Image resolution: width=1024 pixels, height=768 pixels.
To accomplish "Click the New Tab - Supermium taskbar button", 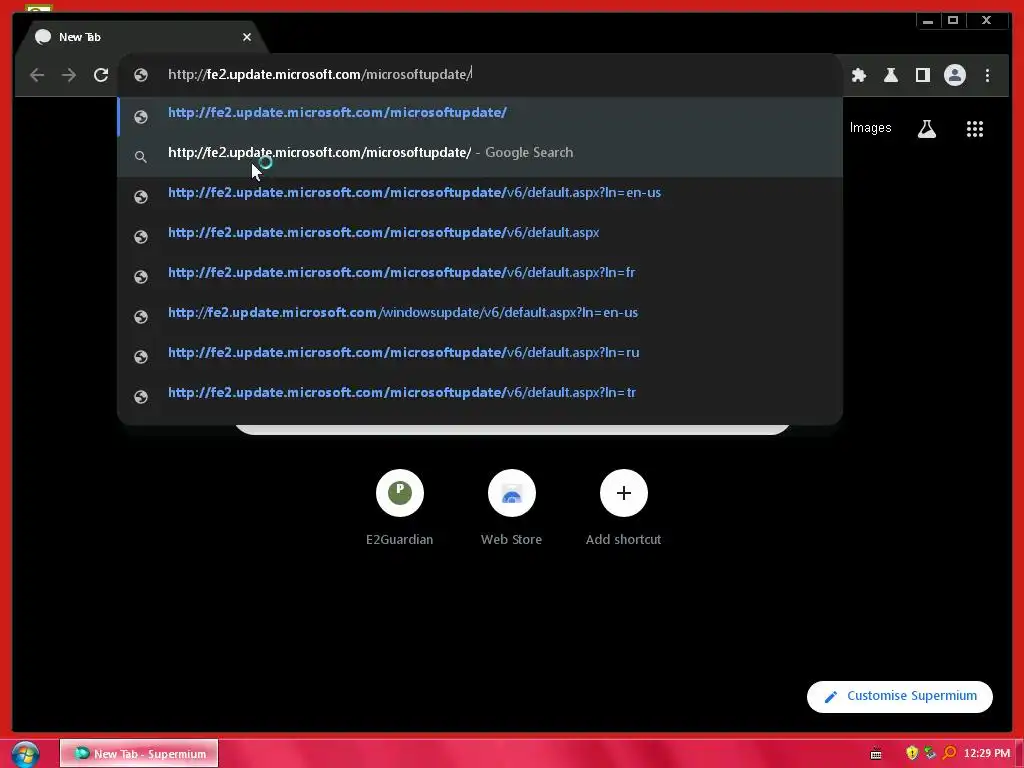I will [x=139, y=754].
